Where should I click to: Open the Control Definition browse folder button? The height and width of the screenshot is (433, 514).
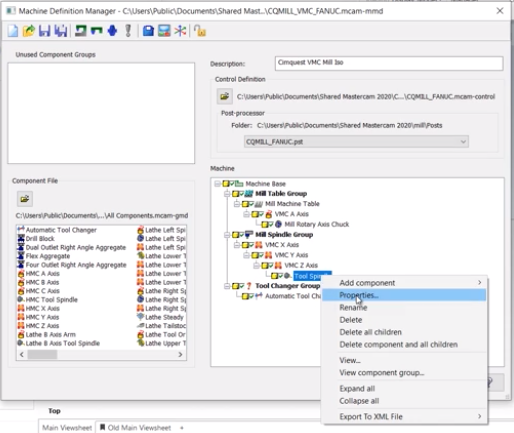coord(225,97)
